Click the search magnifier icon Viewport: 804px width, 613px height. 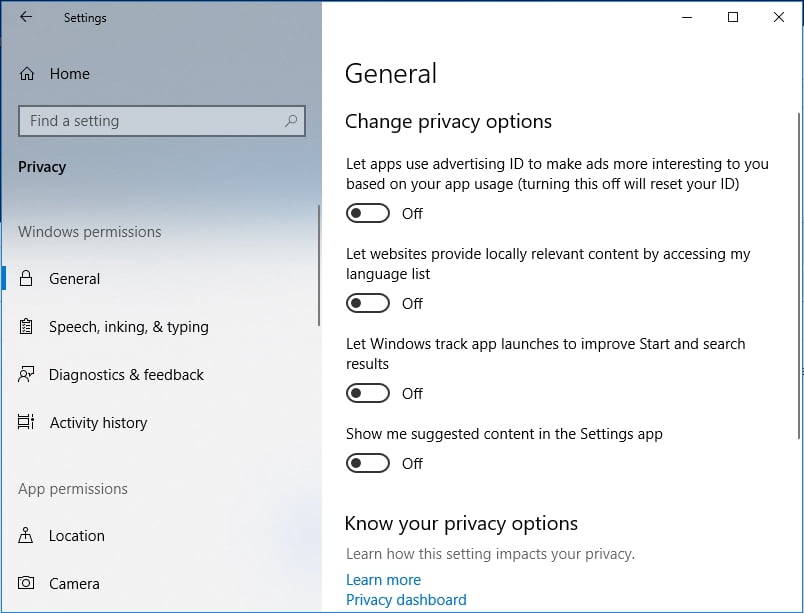[291, 121]
